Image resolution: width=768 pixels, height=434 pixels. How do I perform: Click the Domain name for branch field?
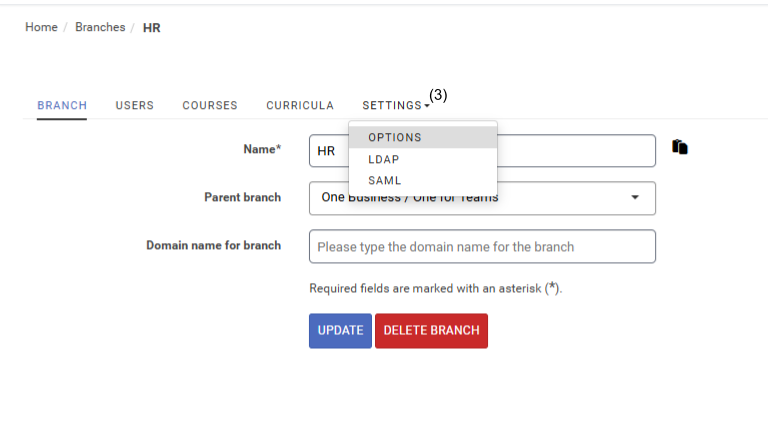pos(482,246)
